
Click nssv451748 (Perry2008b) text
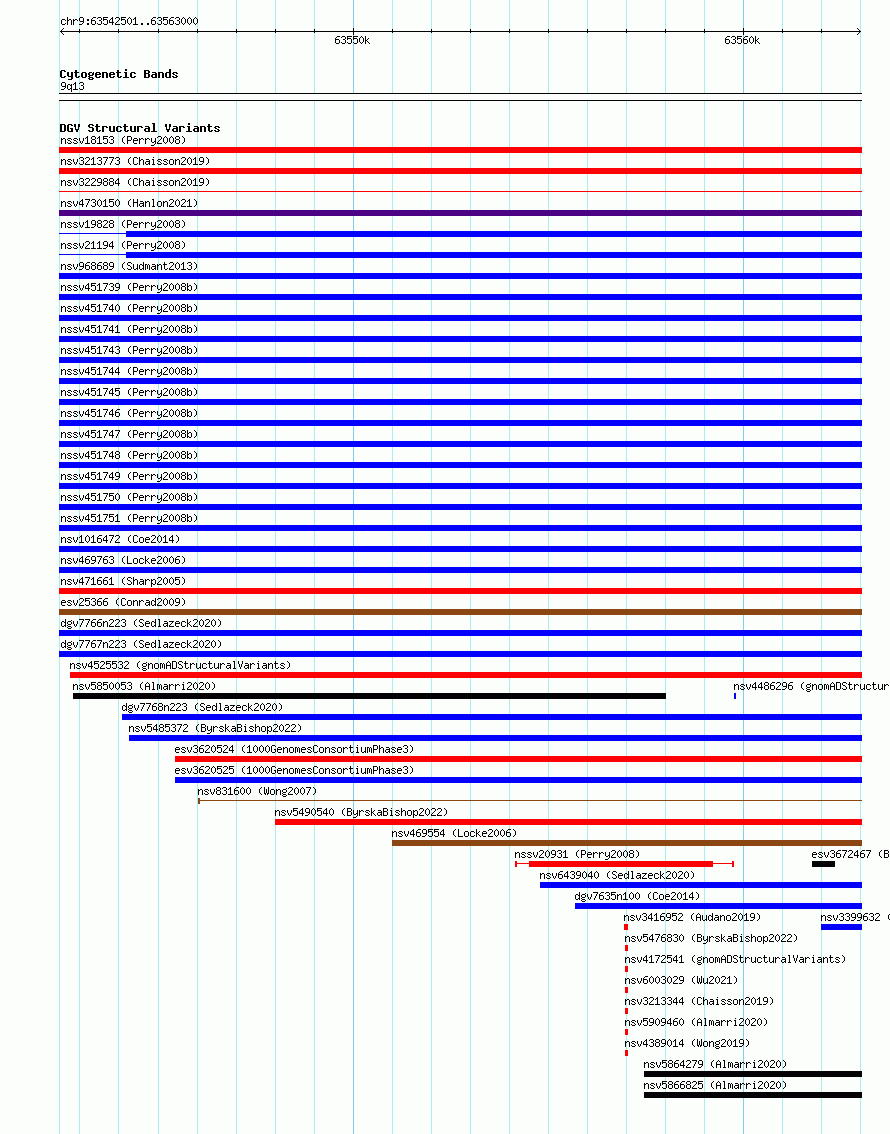pos(129,455)
